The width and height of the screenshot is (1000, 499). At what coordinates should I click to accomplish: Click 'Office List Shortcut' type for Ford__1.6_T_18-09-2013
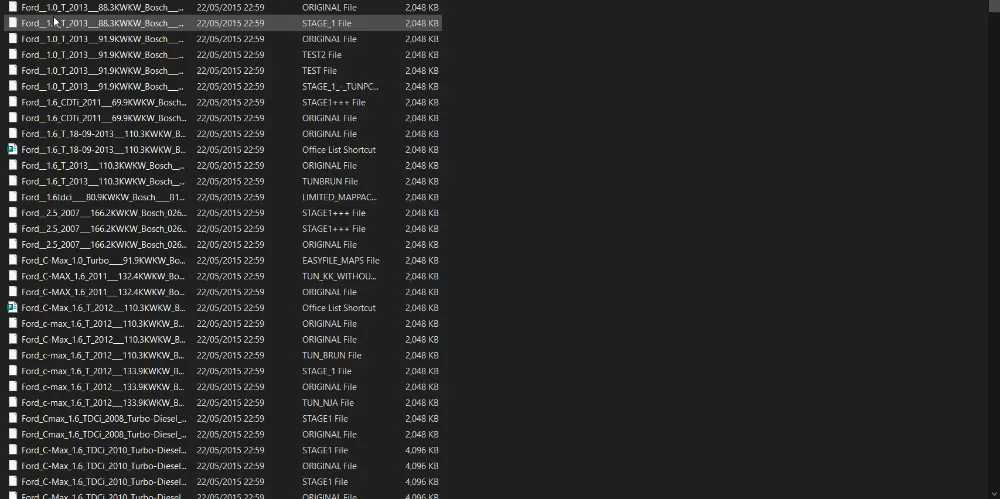pos(339,149)
